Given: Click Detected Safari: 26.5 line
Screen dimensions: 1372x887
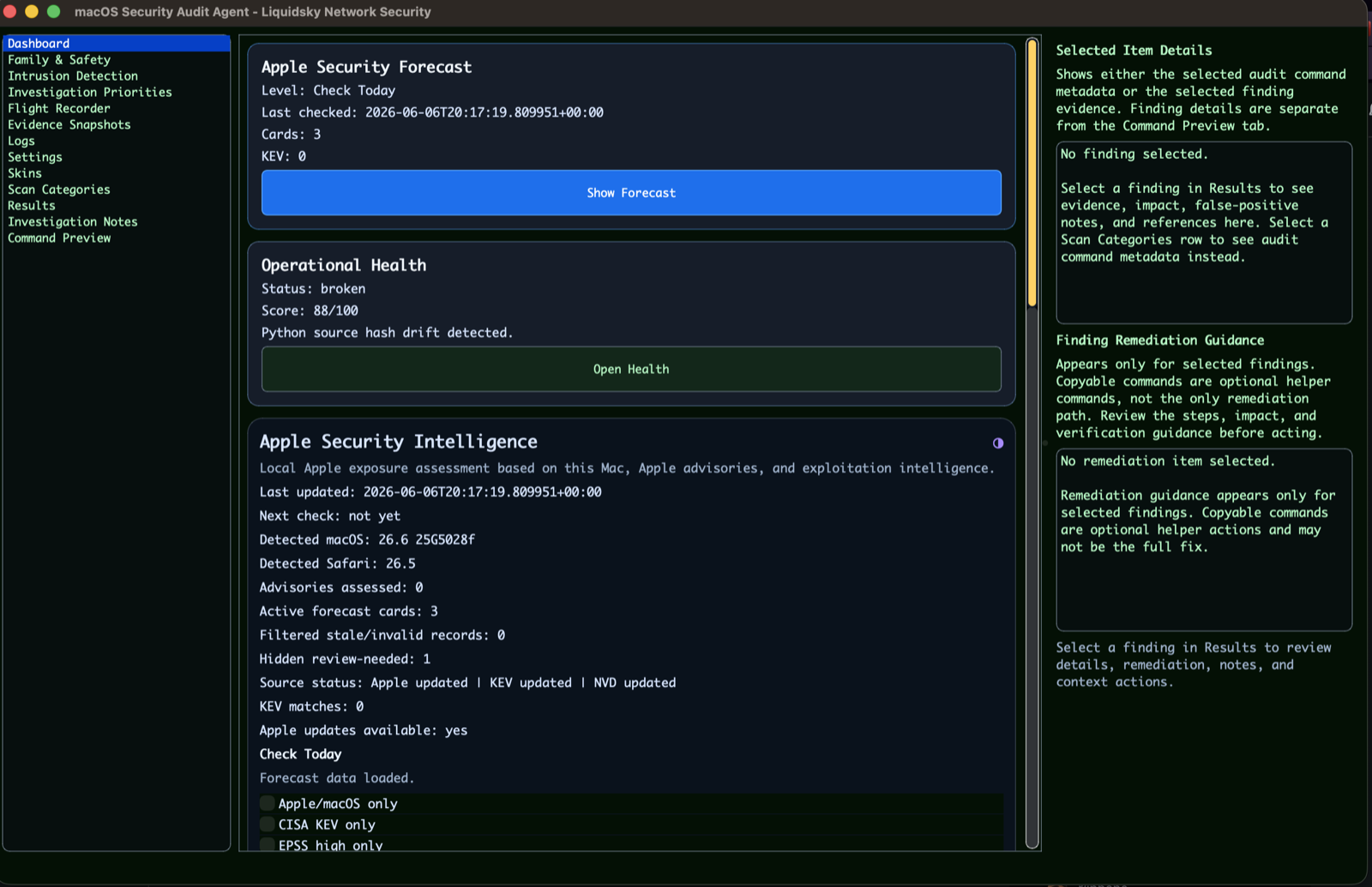Looking at the screenshot, I should pos(338,564).
